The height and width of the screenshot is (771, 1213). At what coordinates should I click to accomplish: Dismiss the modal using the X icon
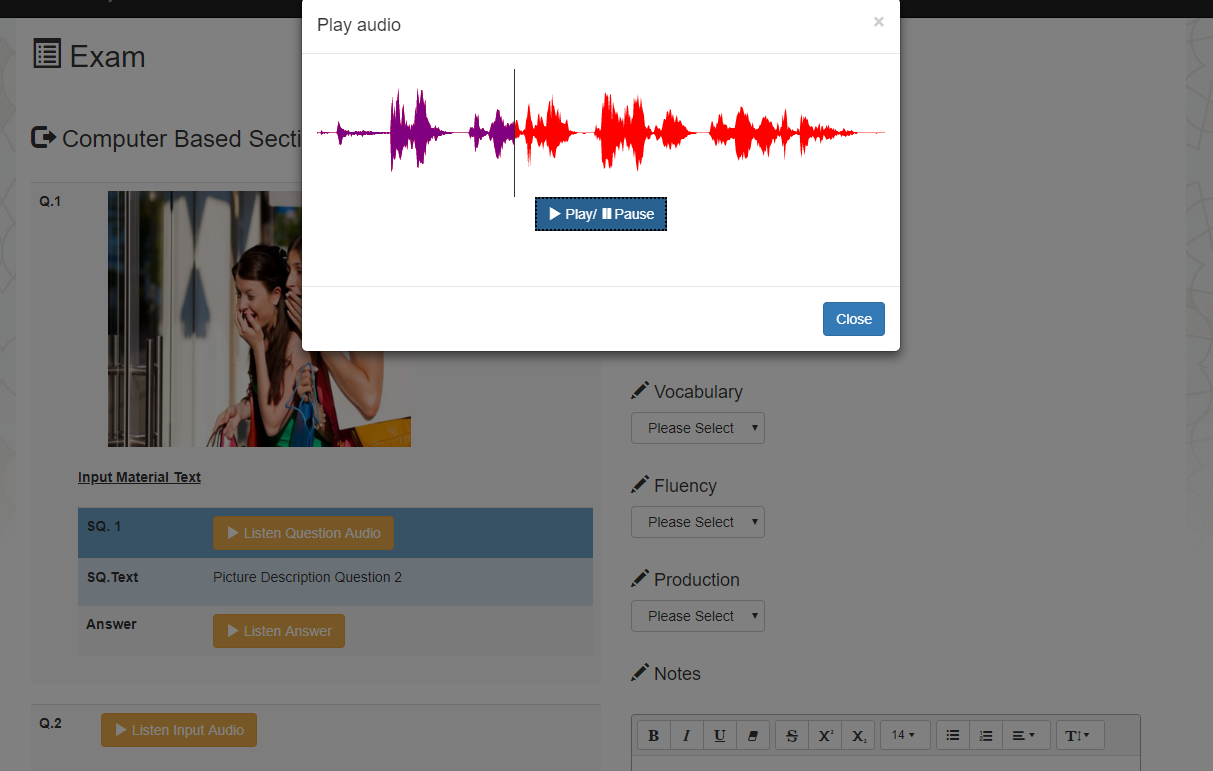878,22
